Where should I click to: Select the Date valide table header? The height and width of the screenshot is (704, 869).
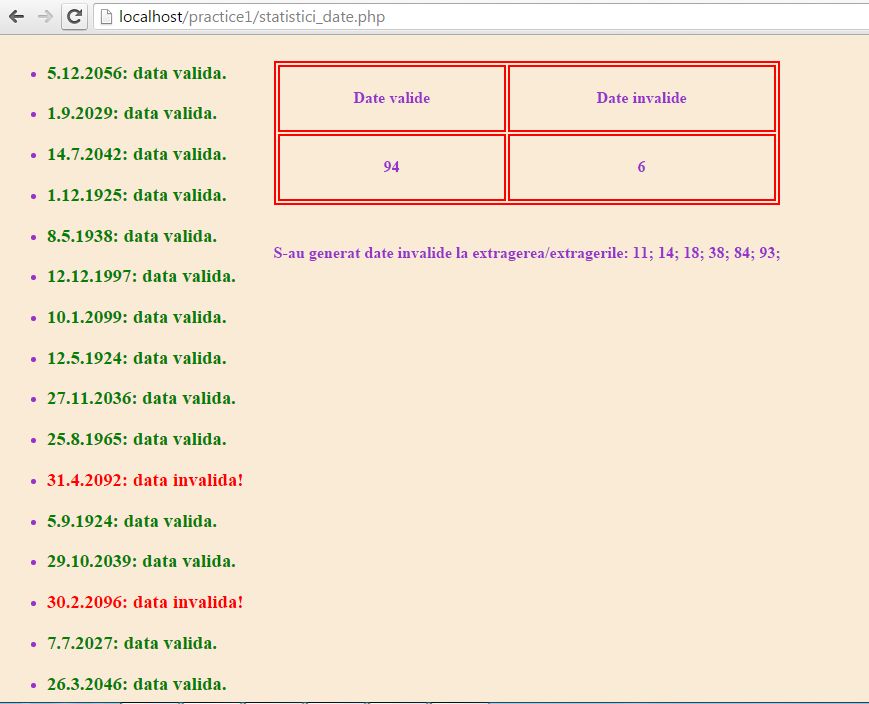pos(391,98)
